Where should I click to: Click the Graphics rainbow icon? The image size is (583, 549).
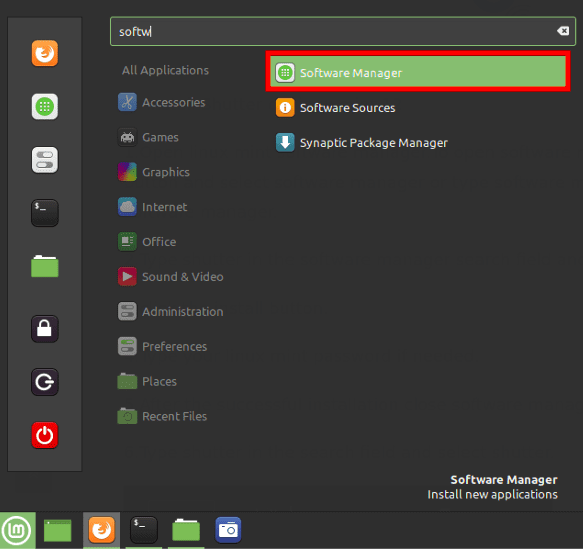(x=127, y=172)
